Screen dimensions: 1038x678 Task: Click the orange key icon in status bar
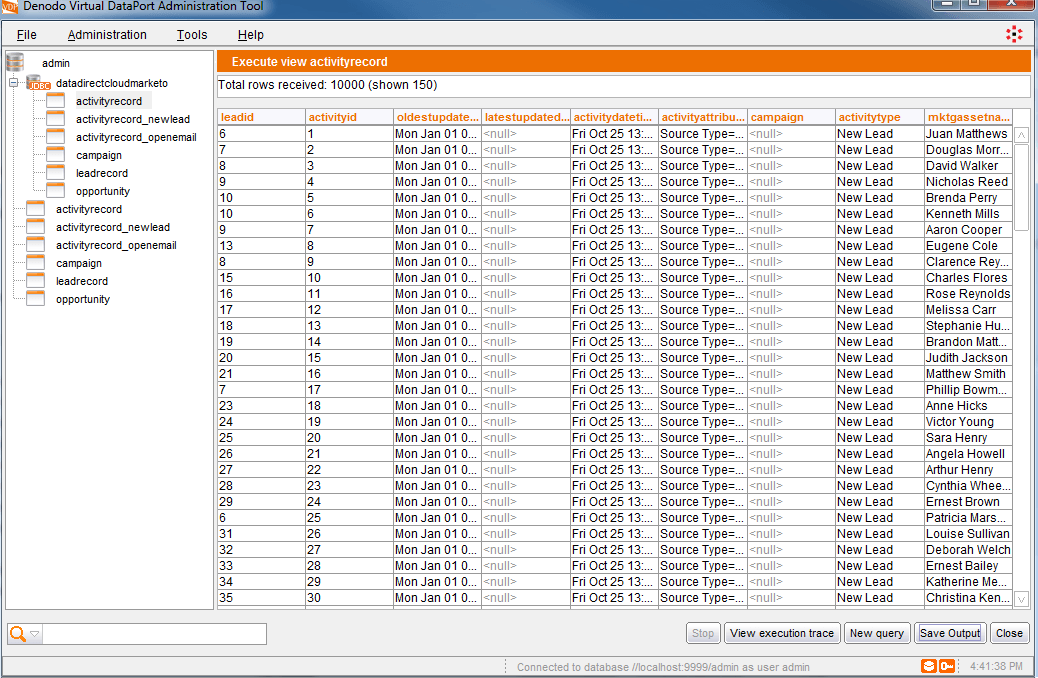point(948,666)
